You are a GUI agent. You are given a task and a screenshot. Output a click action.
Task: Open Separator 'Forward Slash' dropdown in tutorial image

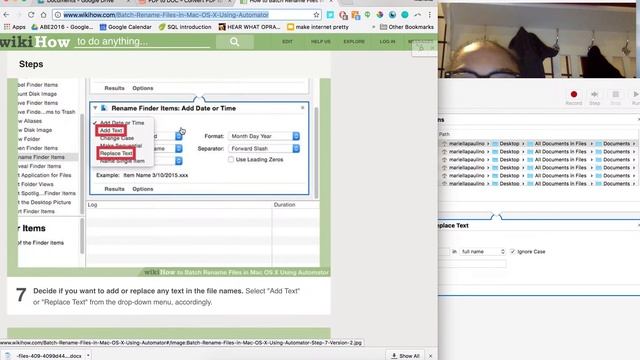(x=264, y=149)
